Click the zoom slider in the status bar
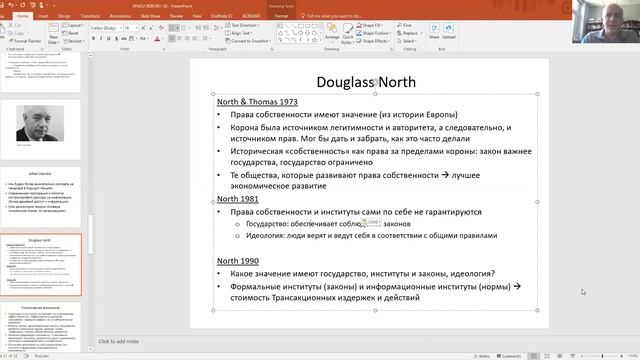 pos(602,356)
